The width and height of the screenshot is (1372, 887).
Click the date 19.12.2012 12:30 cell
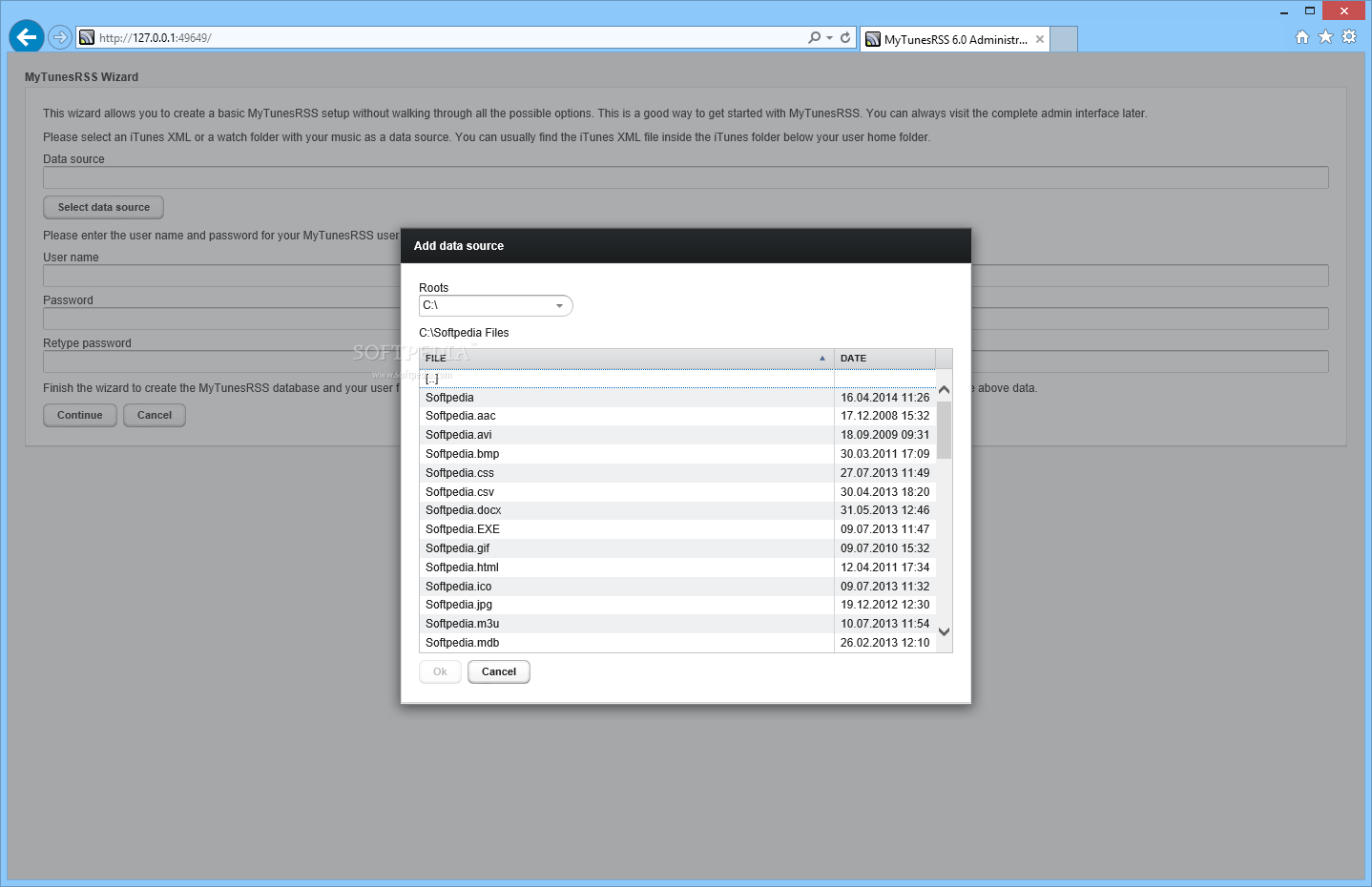pos(884,605)
